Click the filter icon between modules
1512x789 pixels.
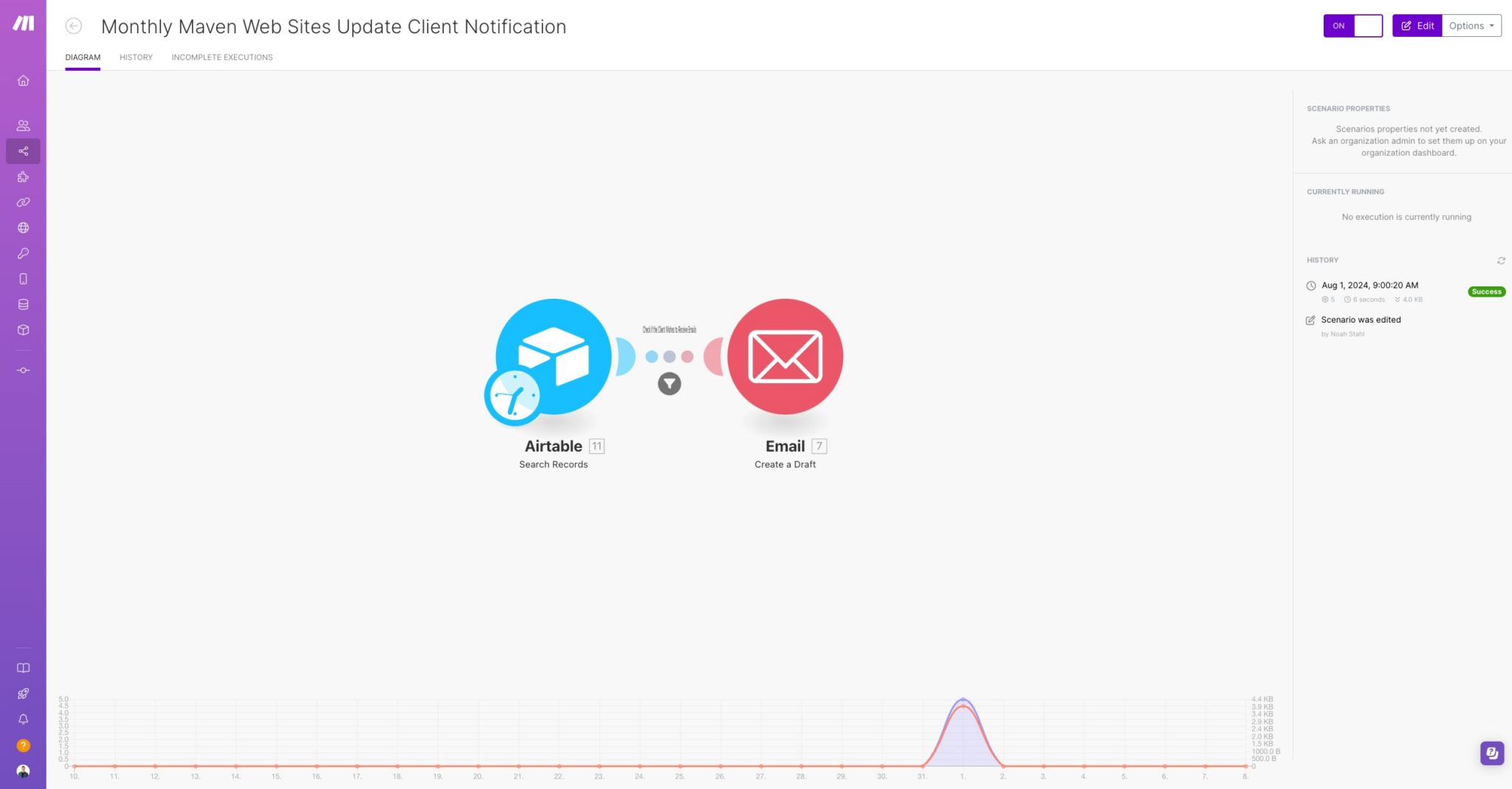tap(670, 384)
